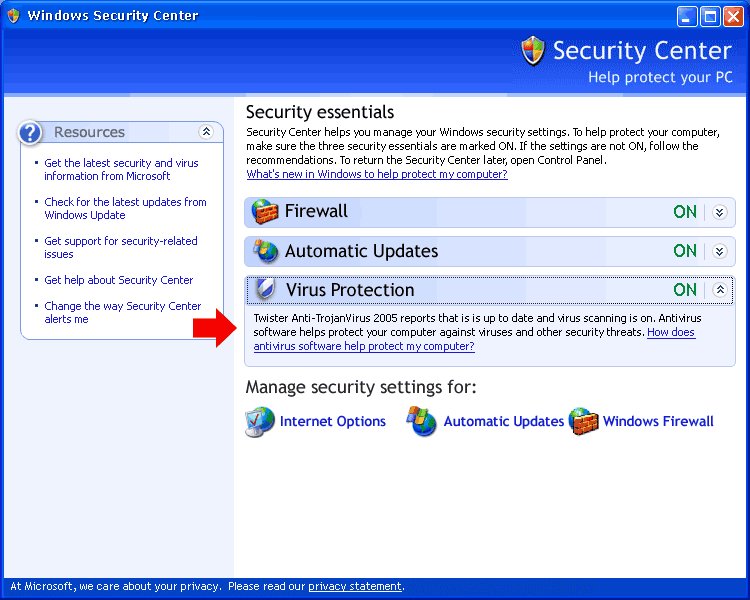Click "Get help about Security Center"
The image size is (750, 600).
click(x=119, y=280)
